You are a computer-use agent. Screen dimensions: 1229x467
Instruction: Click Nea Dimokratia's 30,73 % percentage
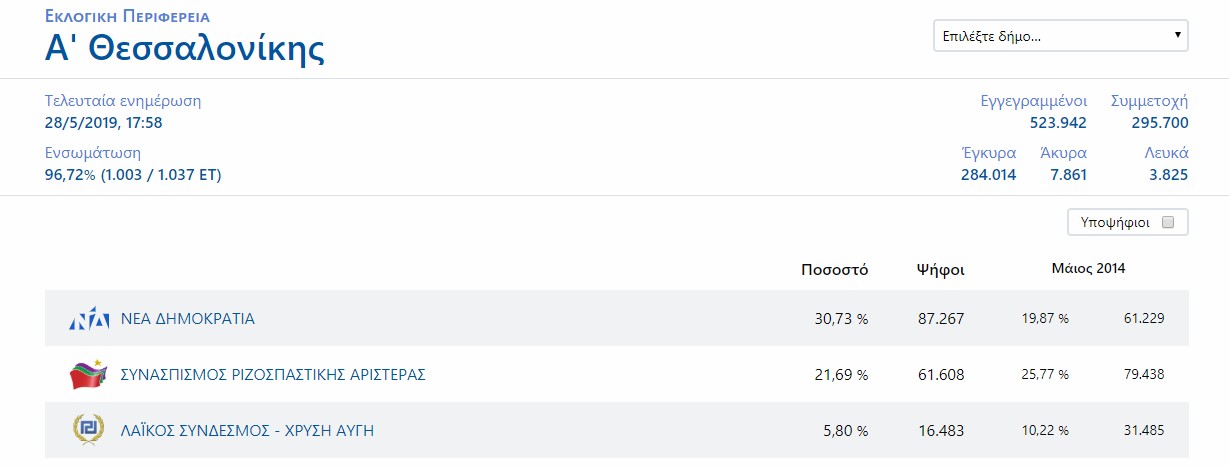pos(840,319)
